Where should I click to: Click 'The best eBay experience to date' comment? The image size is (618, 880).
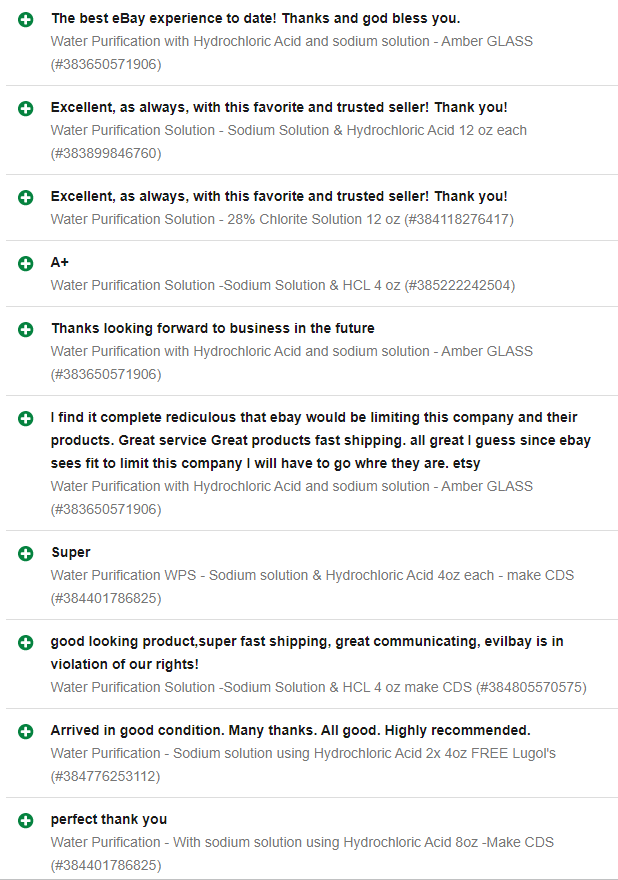pyautogui.click(x=255, y=18)
